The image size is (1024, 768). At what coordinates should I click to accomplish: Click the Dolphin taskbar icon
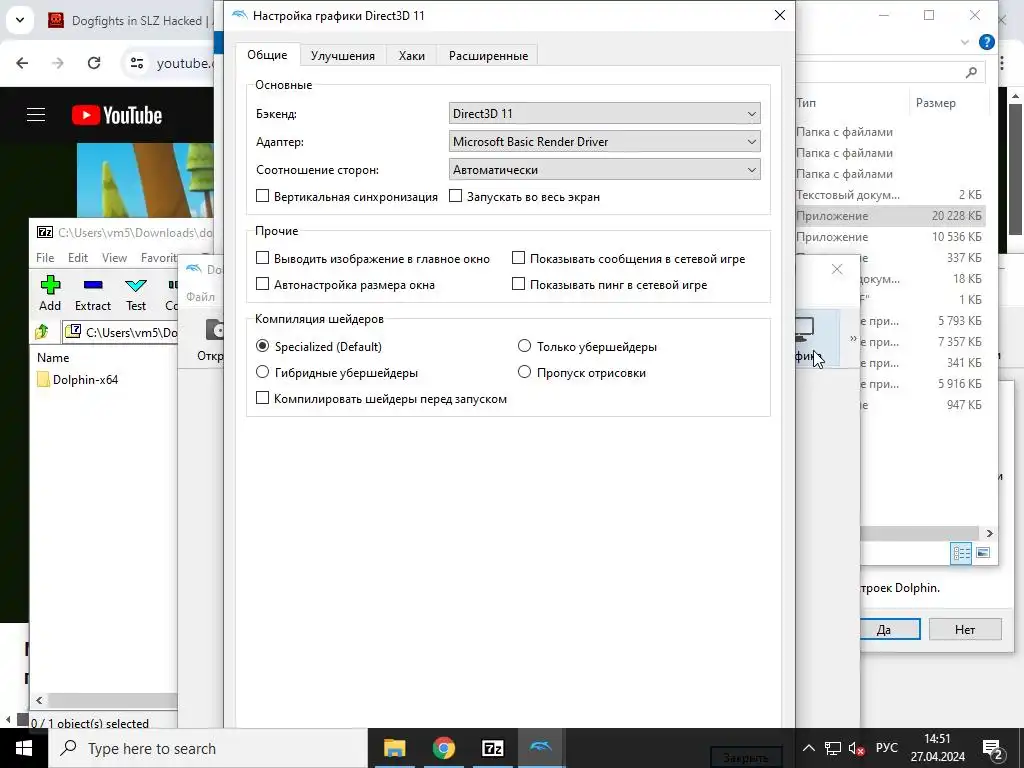(x=541, y=748)
